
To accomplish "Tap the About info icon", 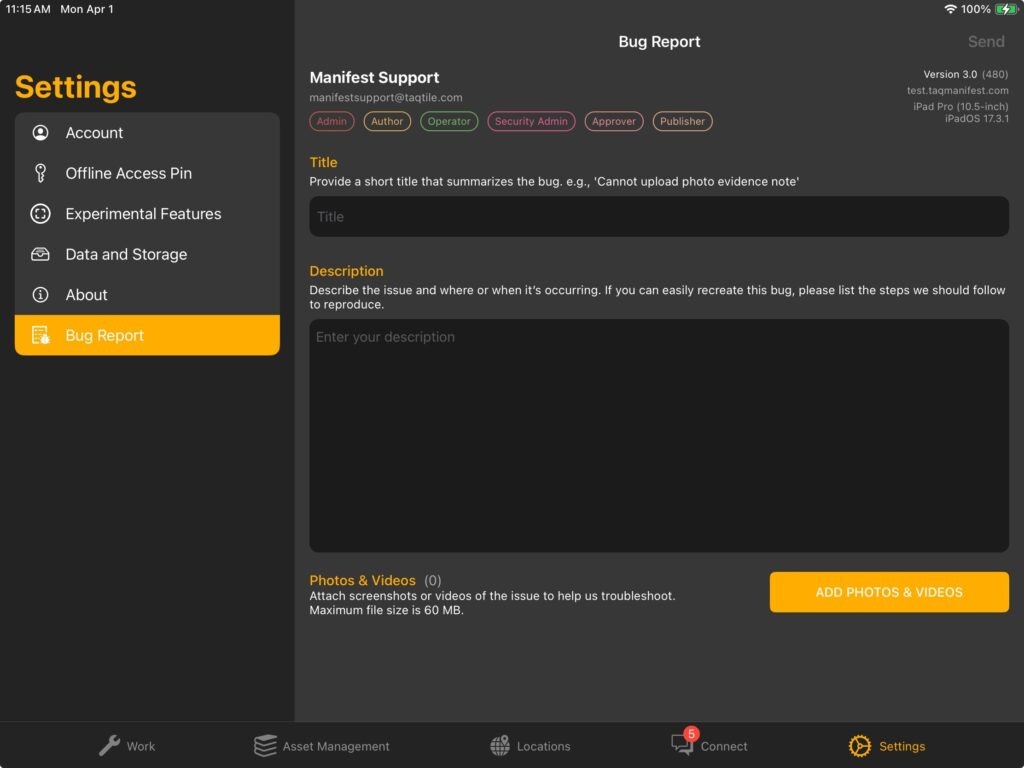I will [x=40, y=294].
